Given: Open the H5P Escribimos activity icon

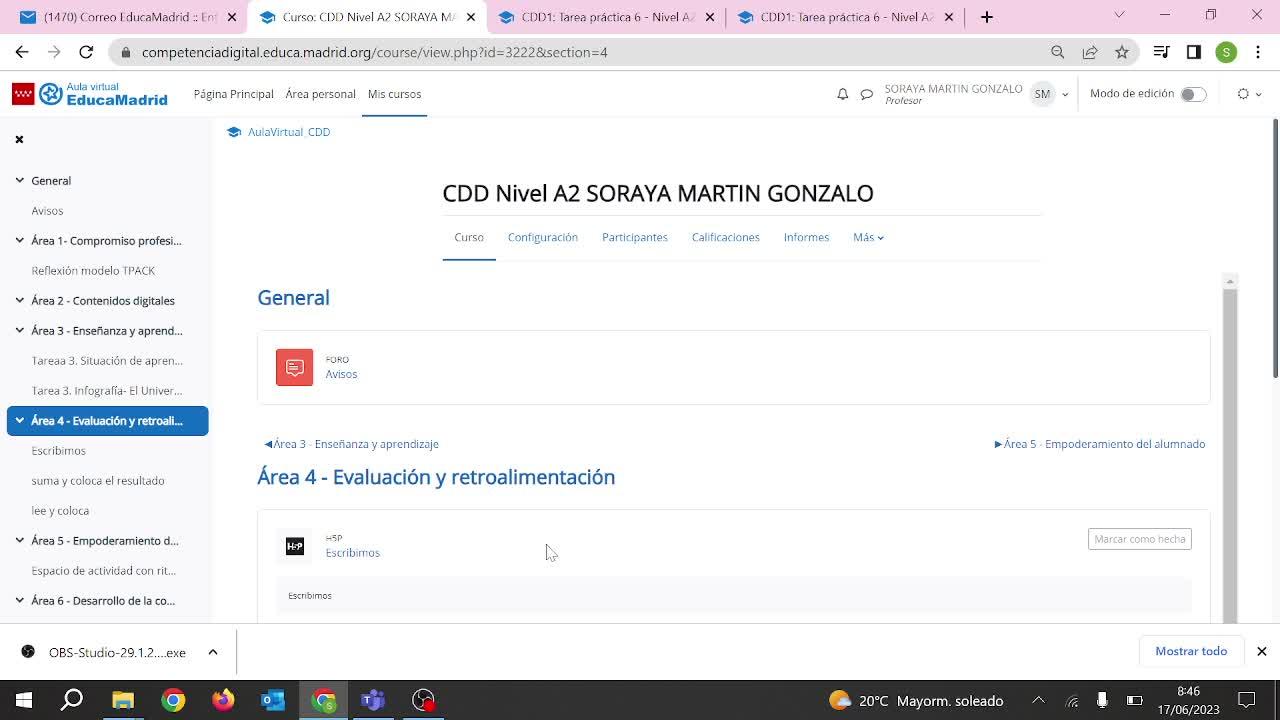Looking at the screenshot, I should pyautogui.click(x=294, y=546).
